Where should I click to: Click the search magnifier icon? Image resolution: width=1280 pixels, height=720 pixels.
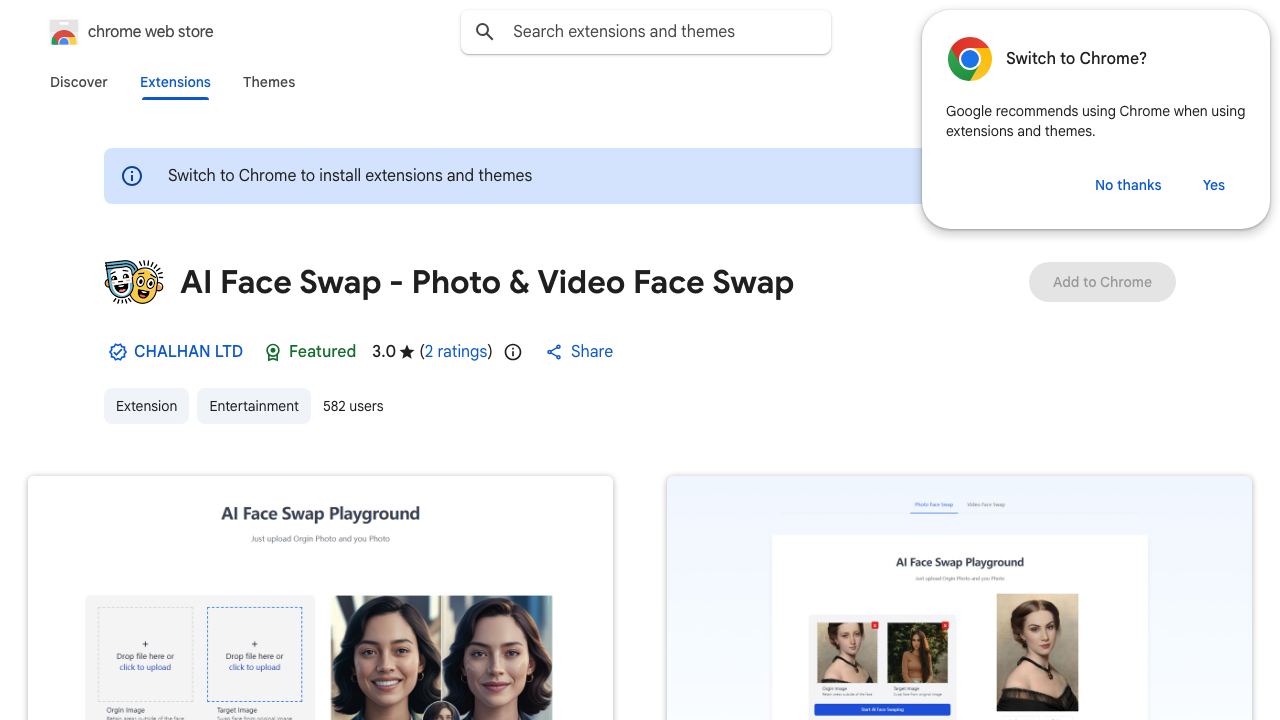point(485,32)
